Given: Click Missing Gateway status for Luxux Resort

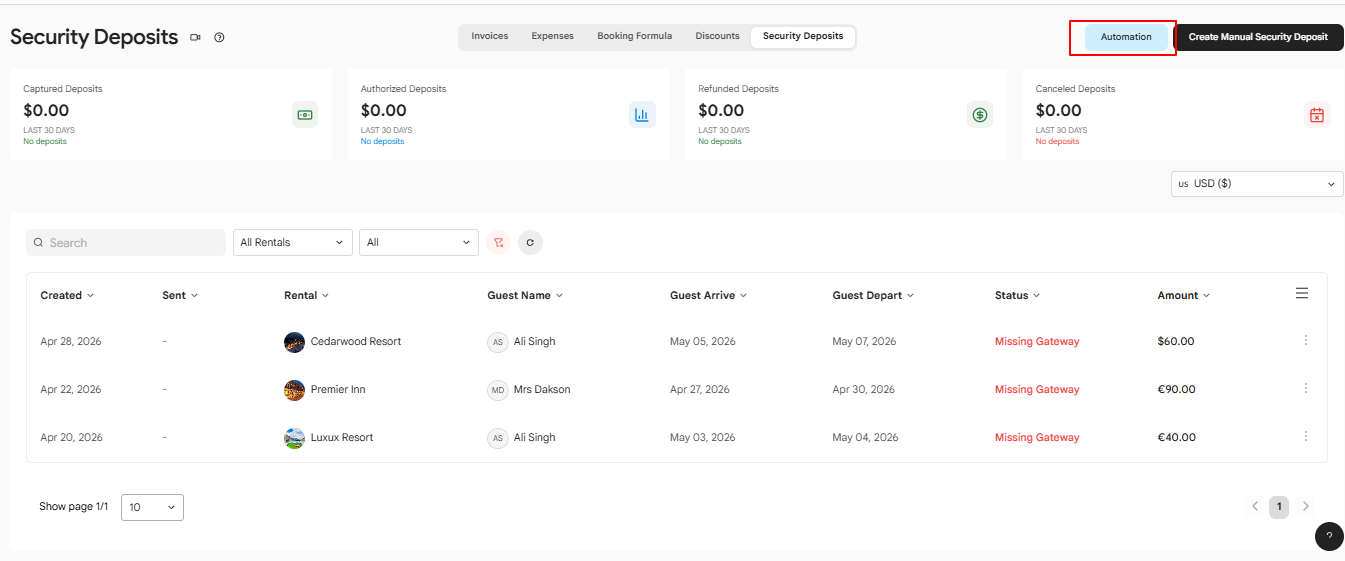Looking at the screenshot, I should click(1037, 437).
